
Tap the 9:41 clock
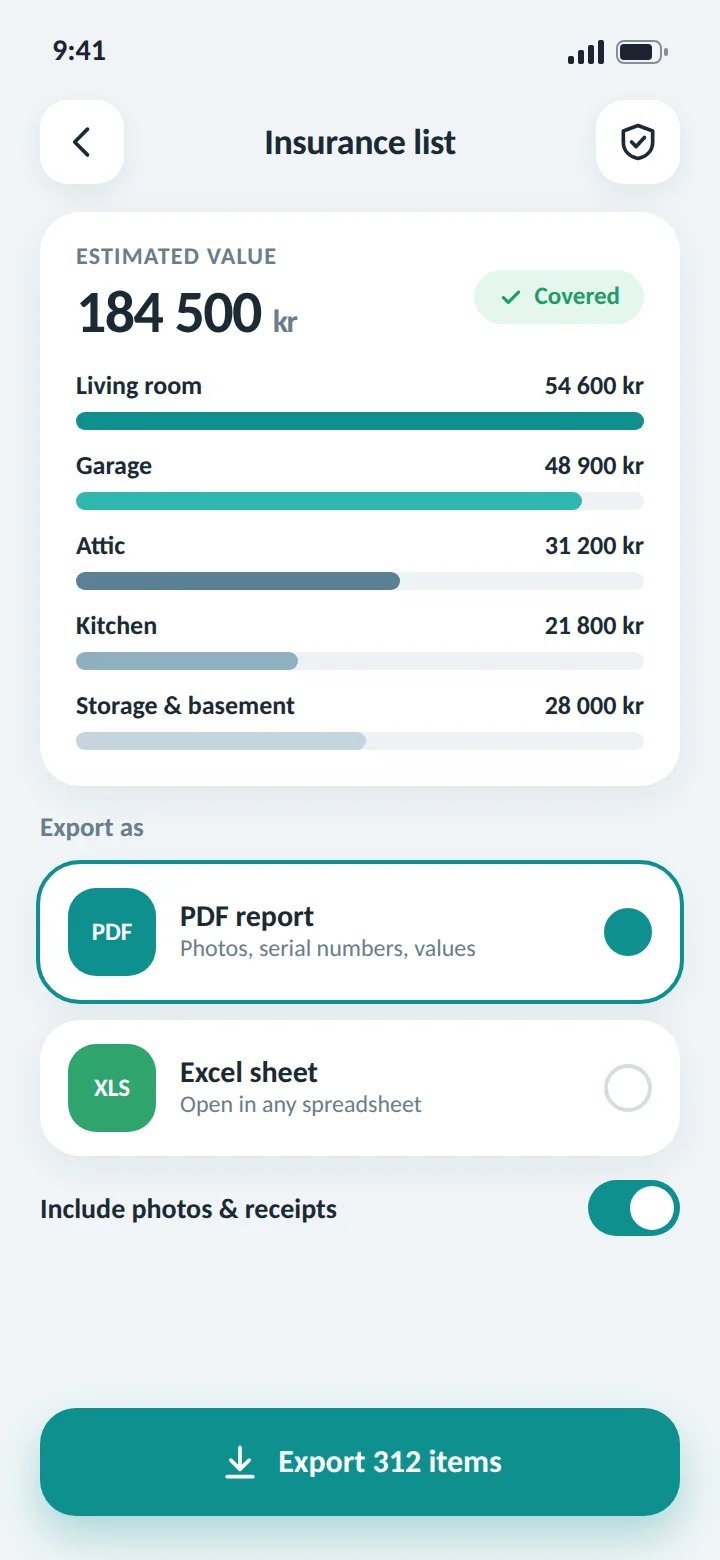(x=79, y=51)
